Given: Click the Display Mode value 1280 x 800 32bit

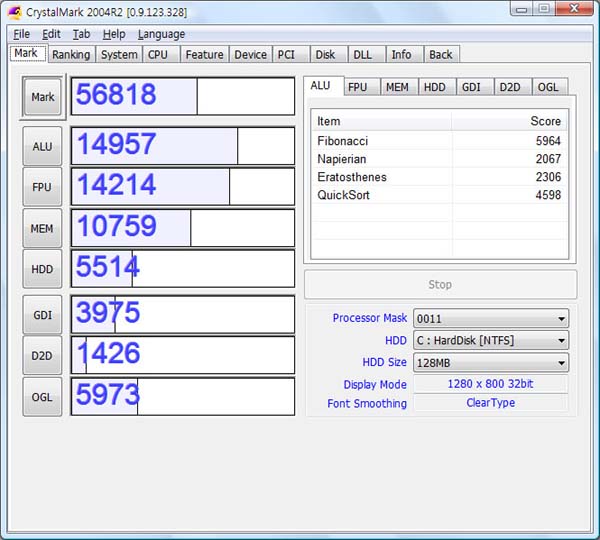Looking at the screenshot, I should coord(491,384).
